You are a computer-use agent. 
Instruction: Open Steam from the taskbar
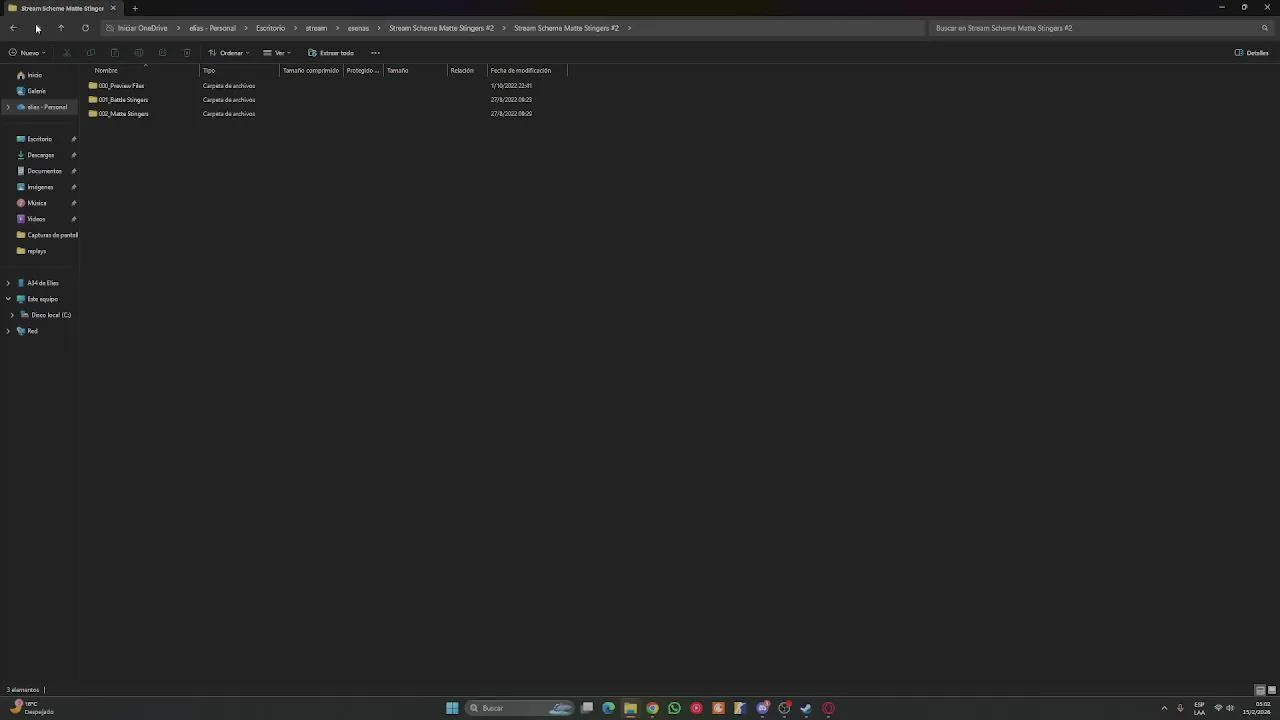click(x=806, y=708)
